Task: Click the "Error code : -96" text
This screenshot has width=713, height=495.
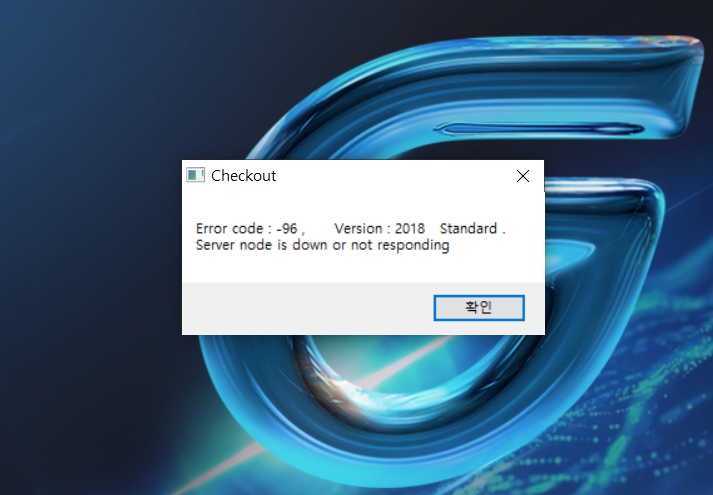Action: click(246, 228)
